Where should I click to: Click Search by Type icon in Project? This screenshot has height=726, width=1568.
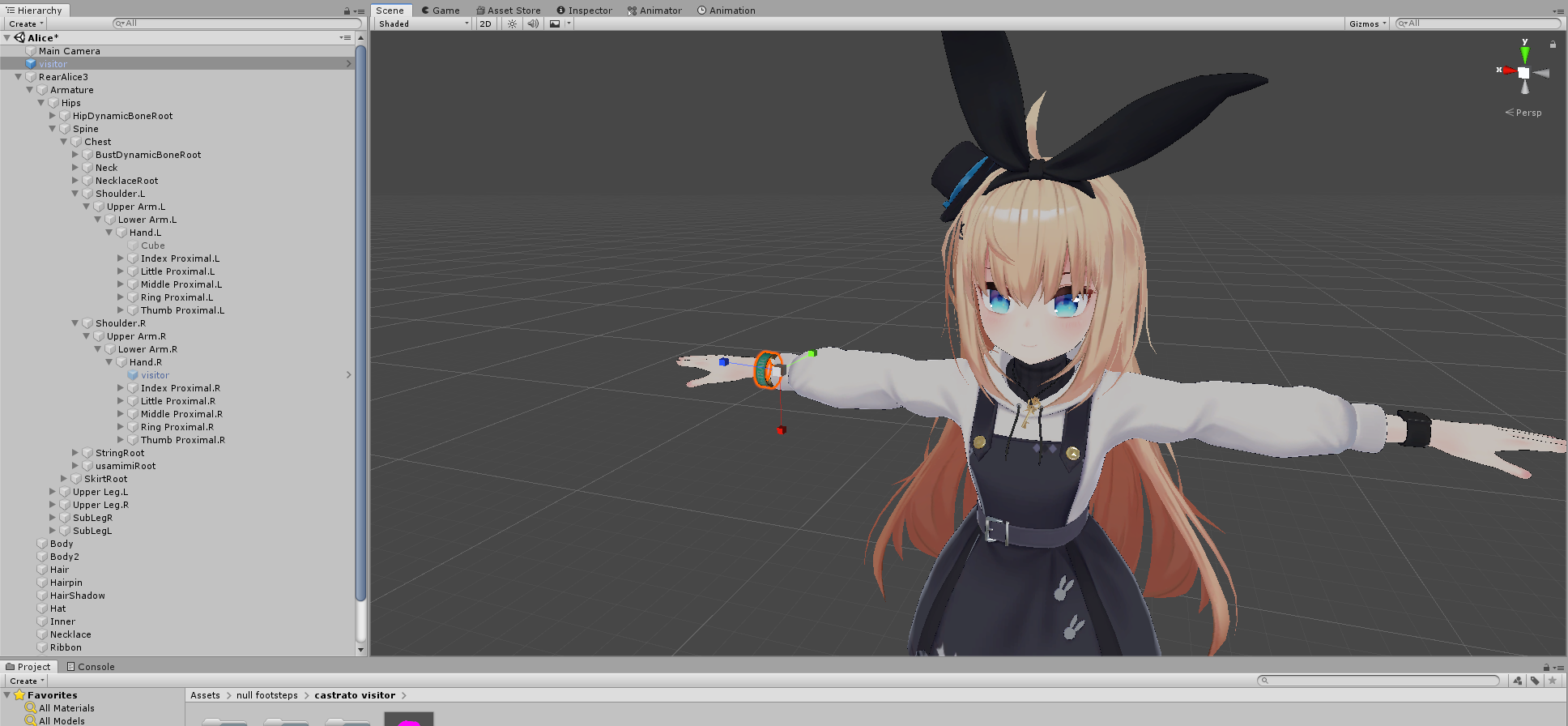click(x=1517, y=681)
